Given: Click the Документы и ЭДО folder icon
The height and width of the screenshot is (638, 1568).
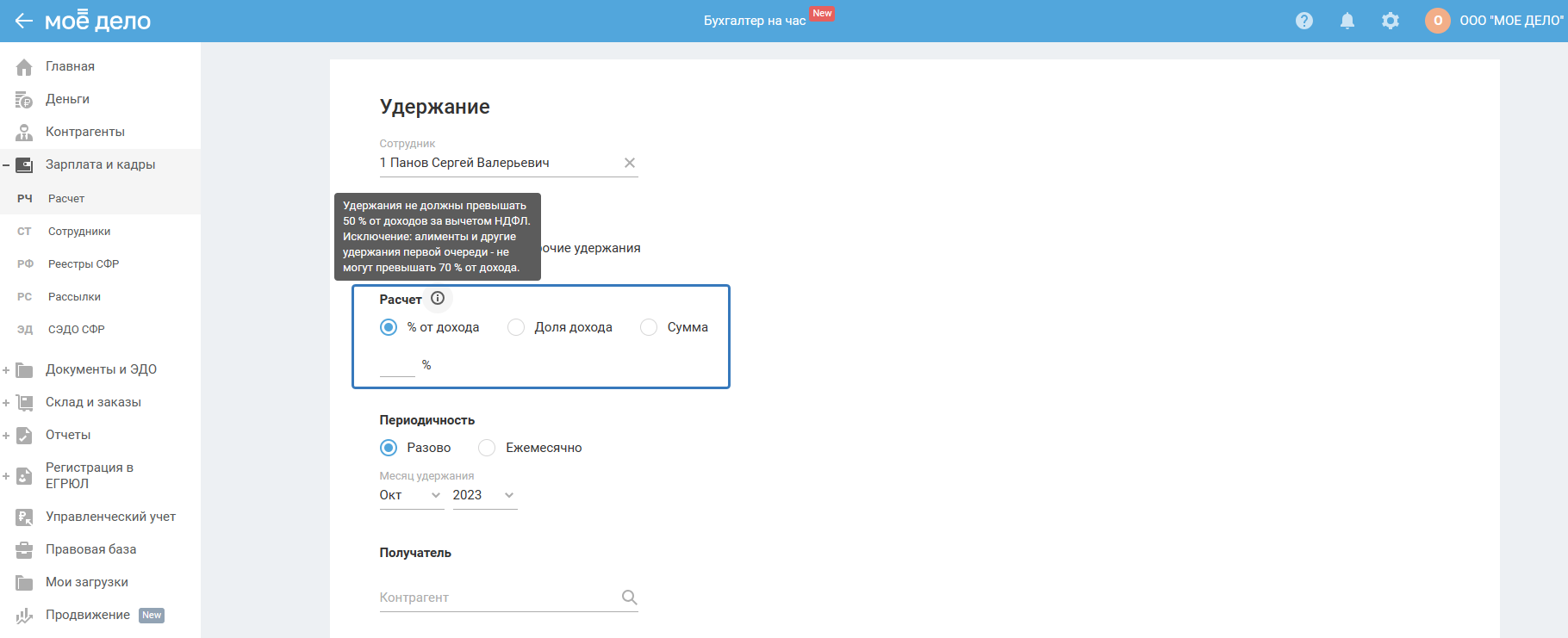Looking at the screenshot, I should click(x=24, y=369).
